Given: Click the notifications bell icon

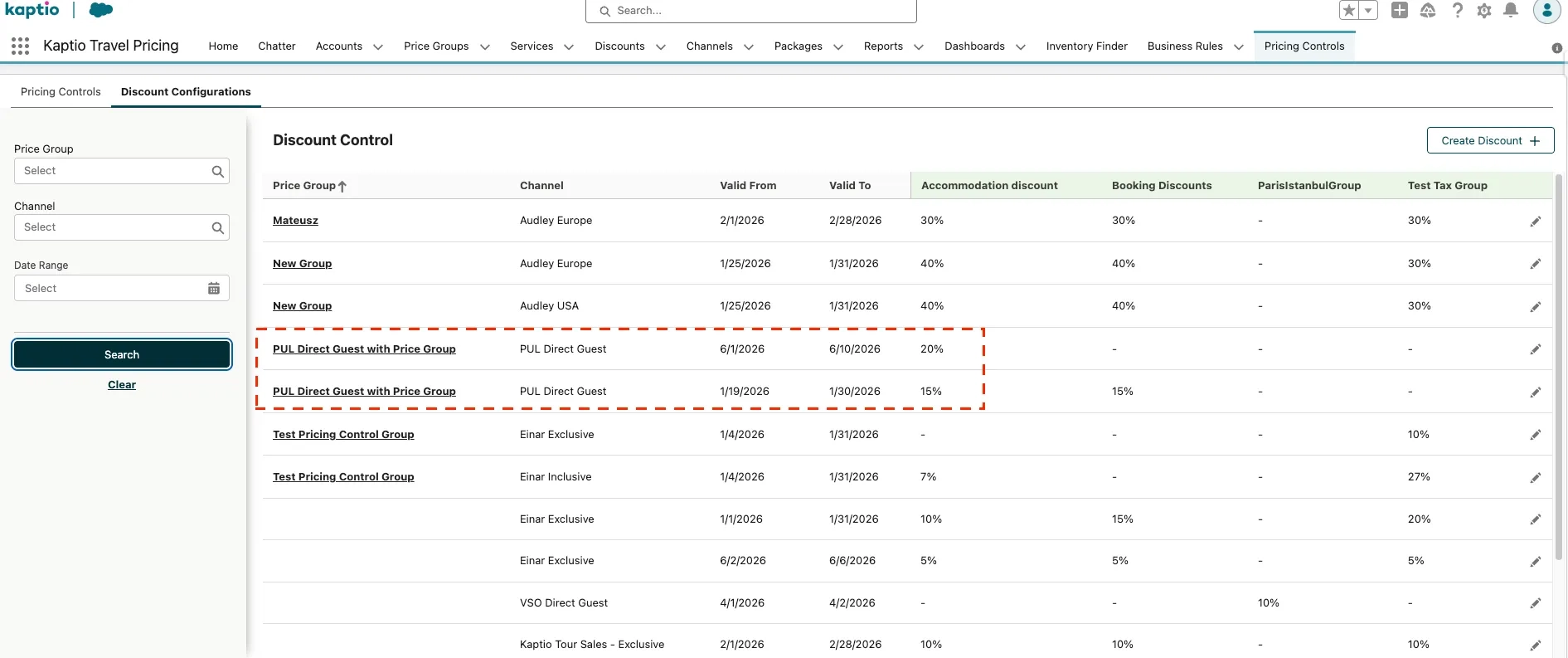Looking at the screenshot, I should (1511, 10).
